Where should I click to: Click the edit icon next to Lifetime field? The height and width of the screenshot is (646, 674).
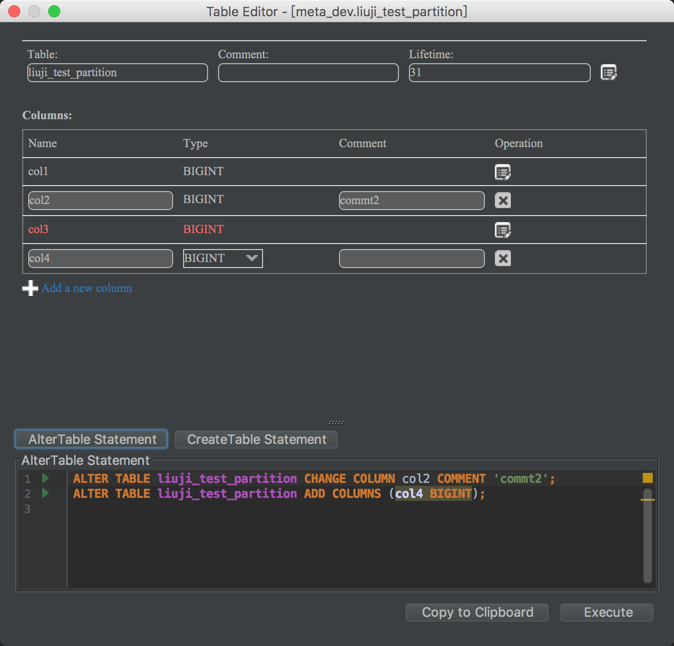[x=608, y=73]
